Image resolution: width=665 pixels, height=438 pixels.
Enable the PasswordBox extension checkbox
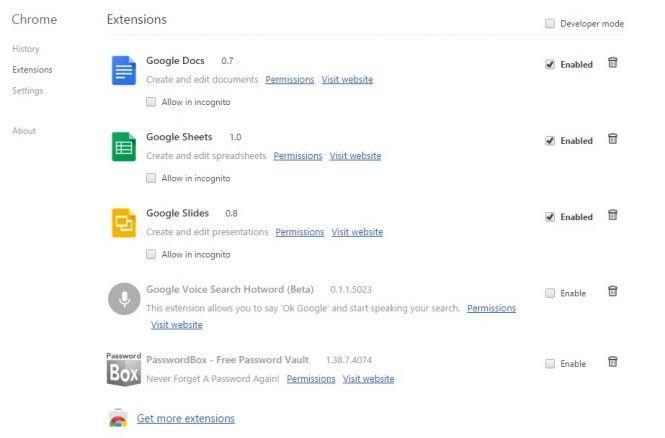(x=550, y=363)
